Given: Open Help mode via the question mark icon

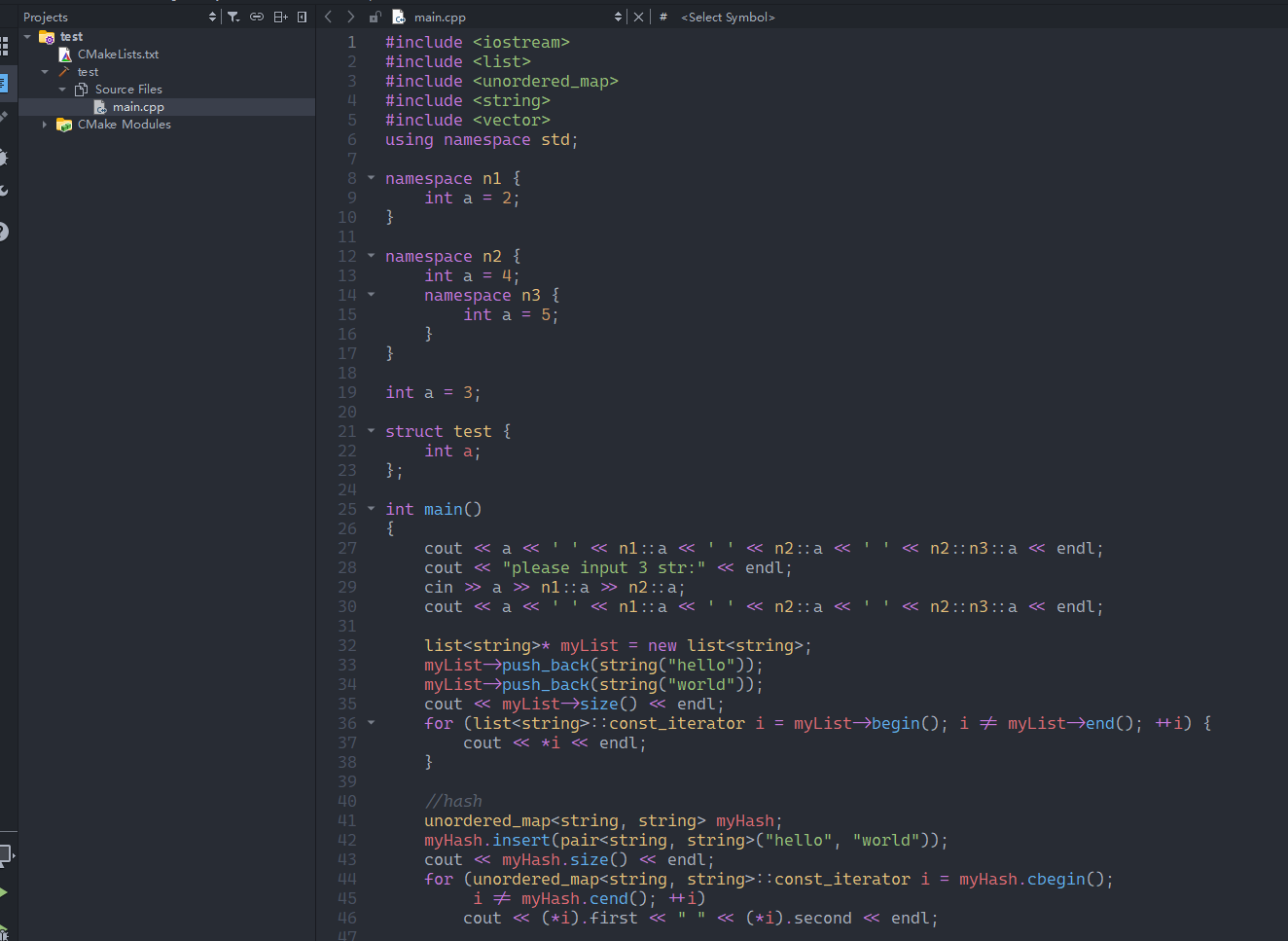Looking at the screenshot, I should click(7, 232).
